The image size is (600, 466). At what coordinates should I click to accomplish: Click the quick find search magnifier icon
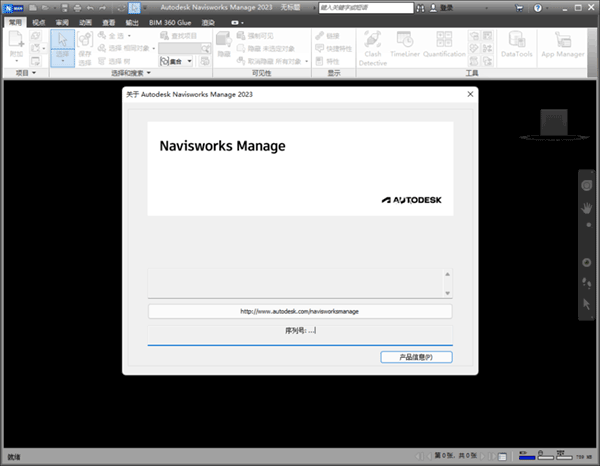pyautogui.click(x=205, y=48)
